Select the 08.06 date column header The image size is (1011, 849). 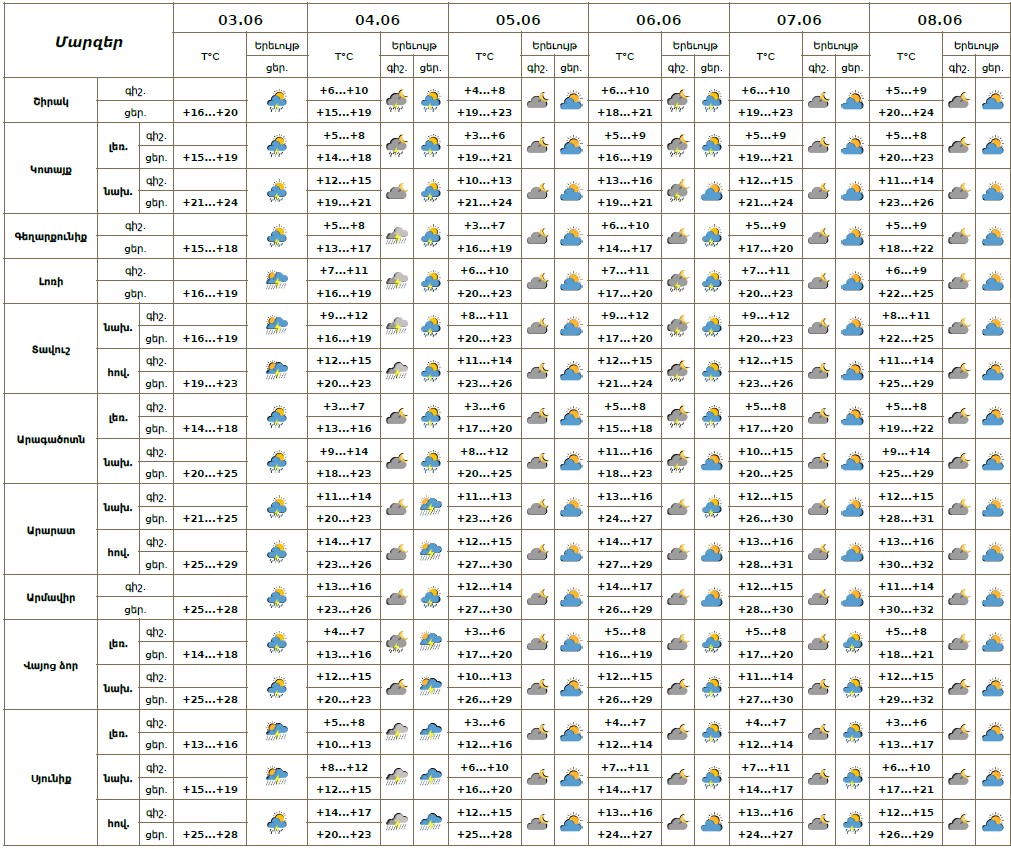point(939,19)
